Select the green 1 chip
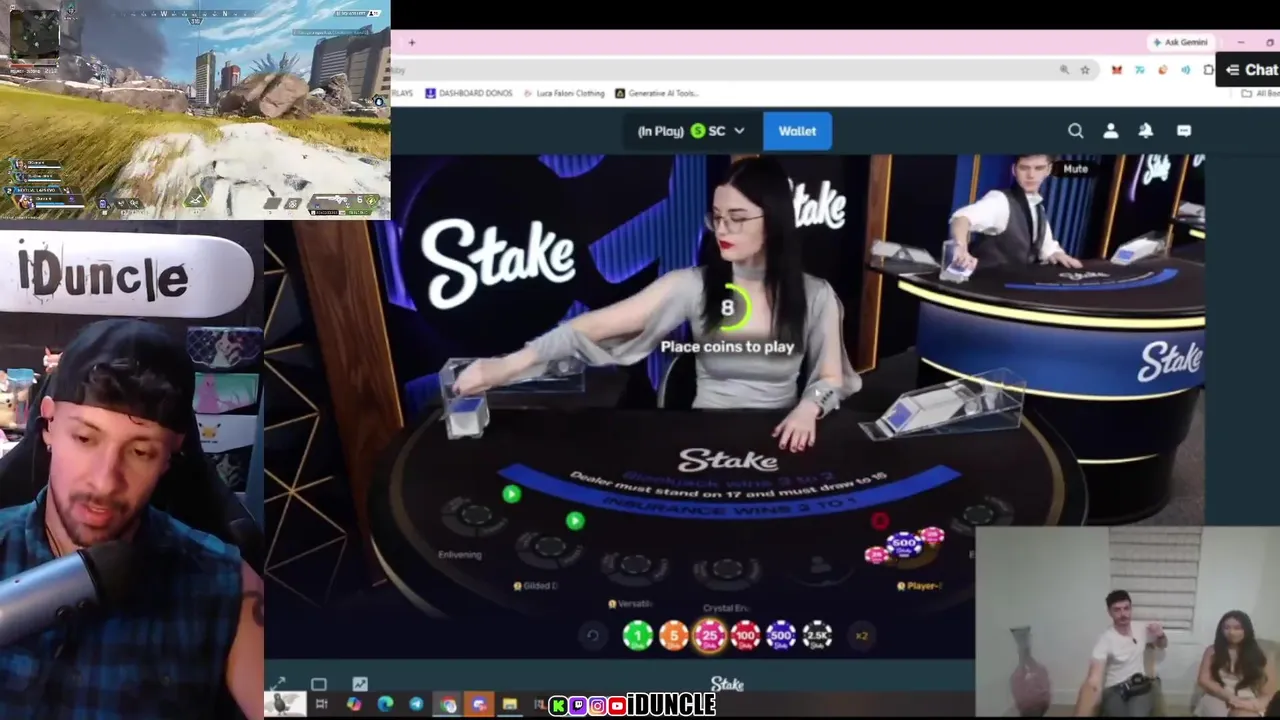 coord(638,635)
